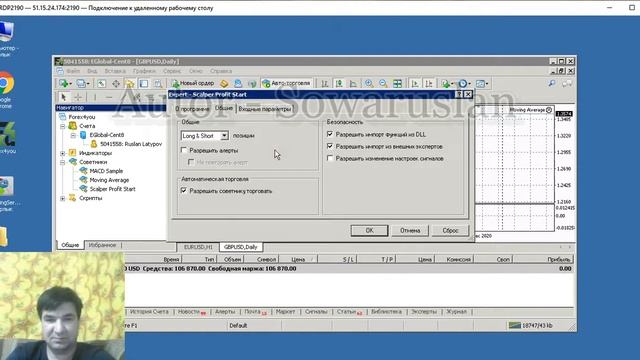Click the MetaEditor yellow book icon
Image resolution: width=640 pixels, height=360 pixels.
point(224,84)
